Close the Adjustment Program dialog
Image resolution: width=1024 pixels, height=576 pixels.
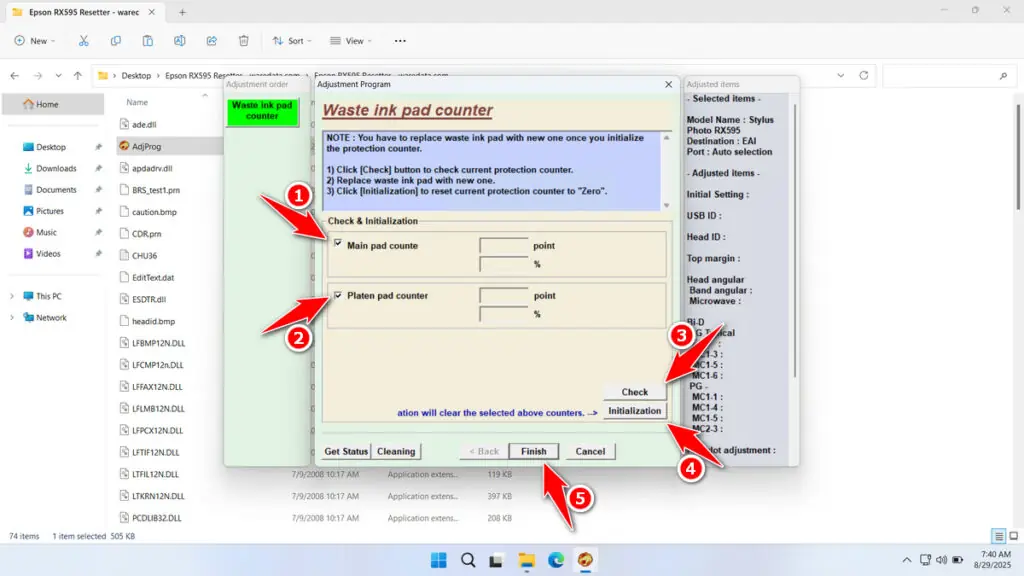click(668, 84)
